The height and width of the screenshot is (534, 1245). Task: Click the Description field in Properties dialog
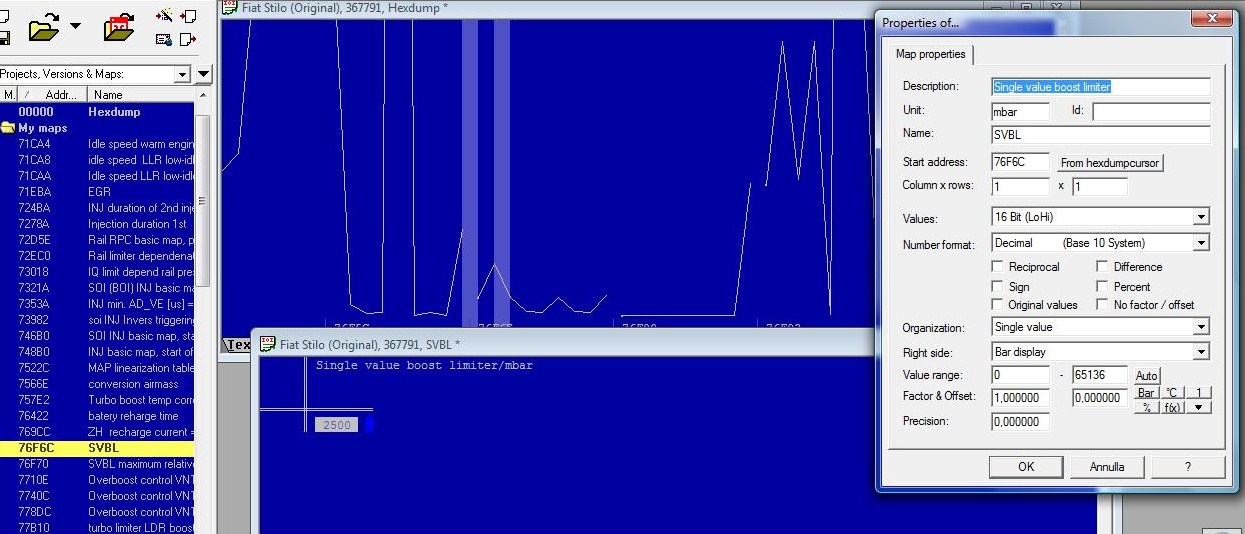pyautogui.click(x=1100, y=87)
